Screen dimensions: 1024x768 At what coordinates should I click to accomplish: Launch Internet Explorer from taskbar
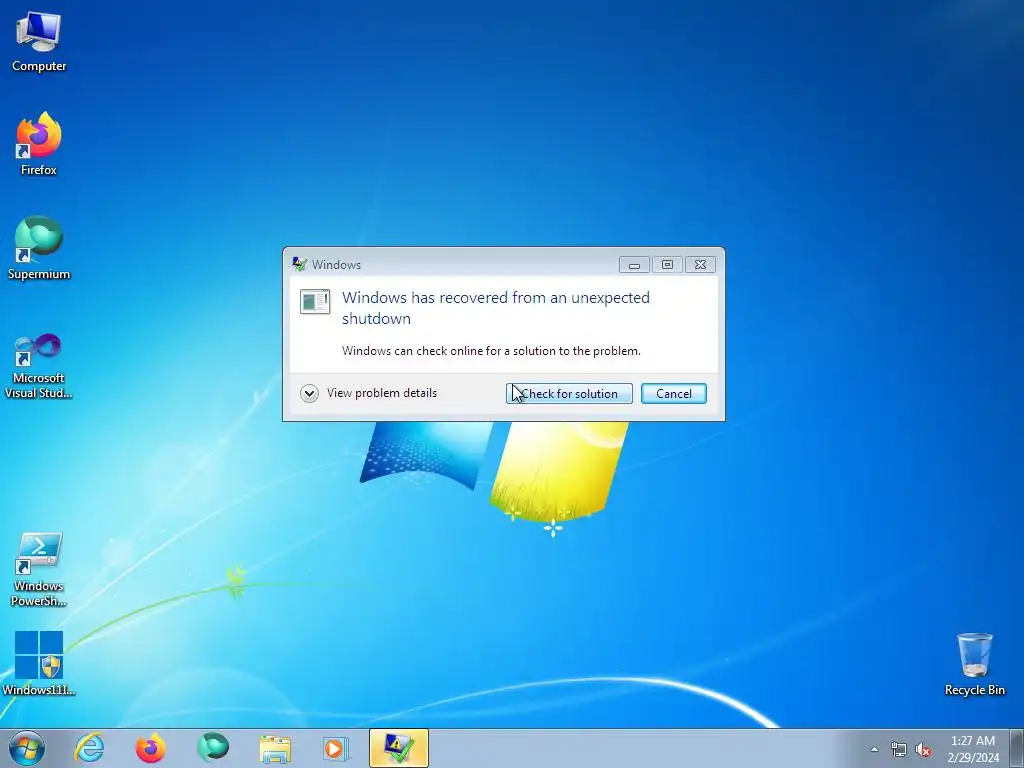point(89,748)
